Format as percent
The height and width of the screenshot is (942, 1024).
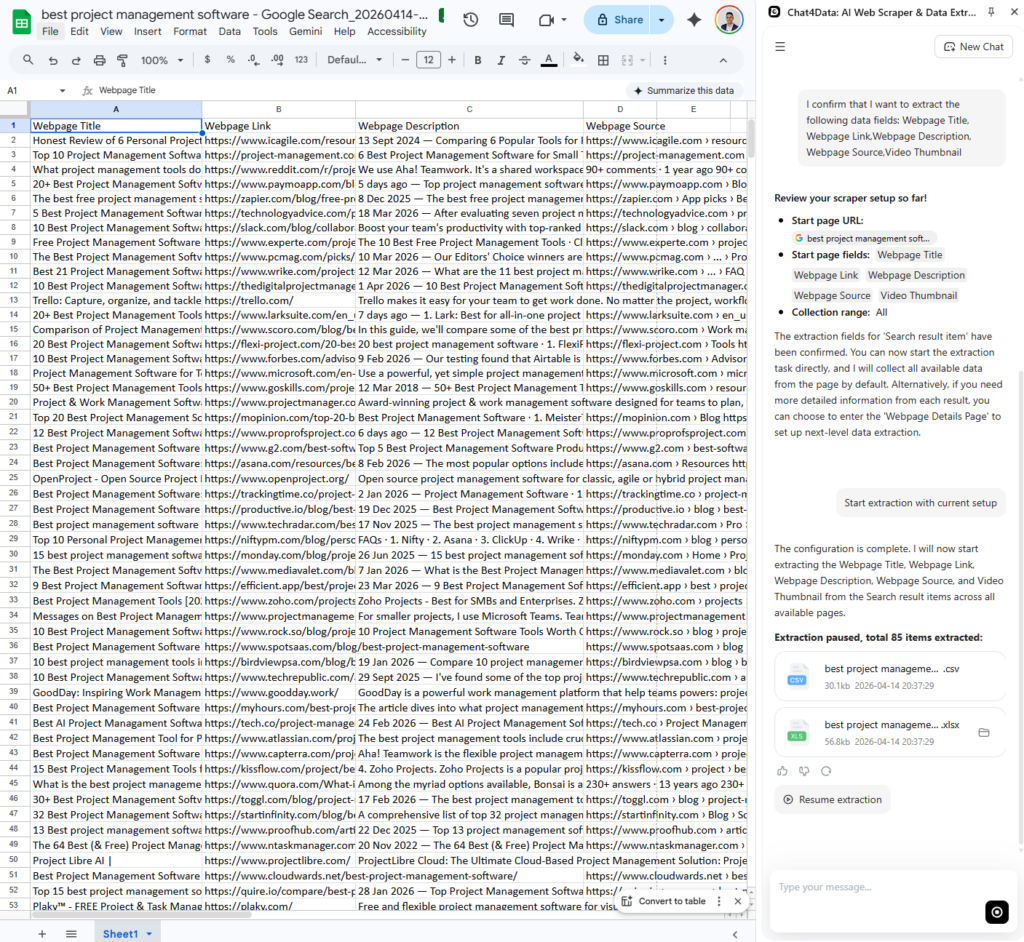pyautogui.click(x=231, y=60)
